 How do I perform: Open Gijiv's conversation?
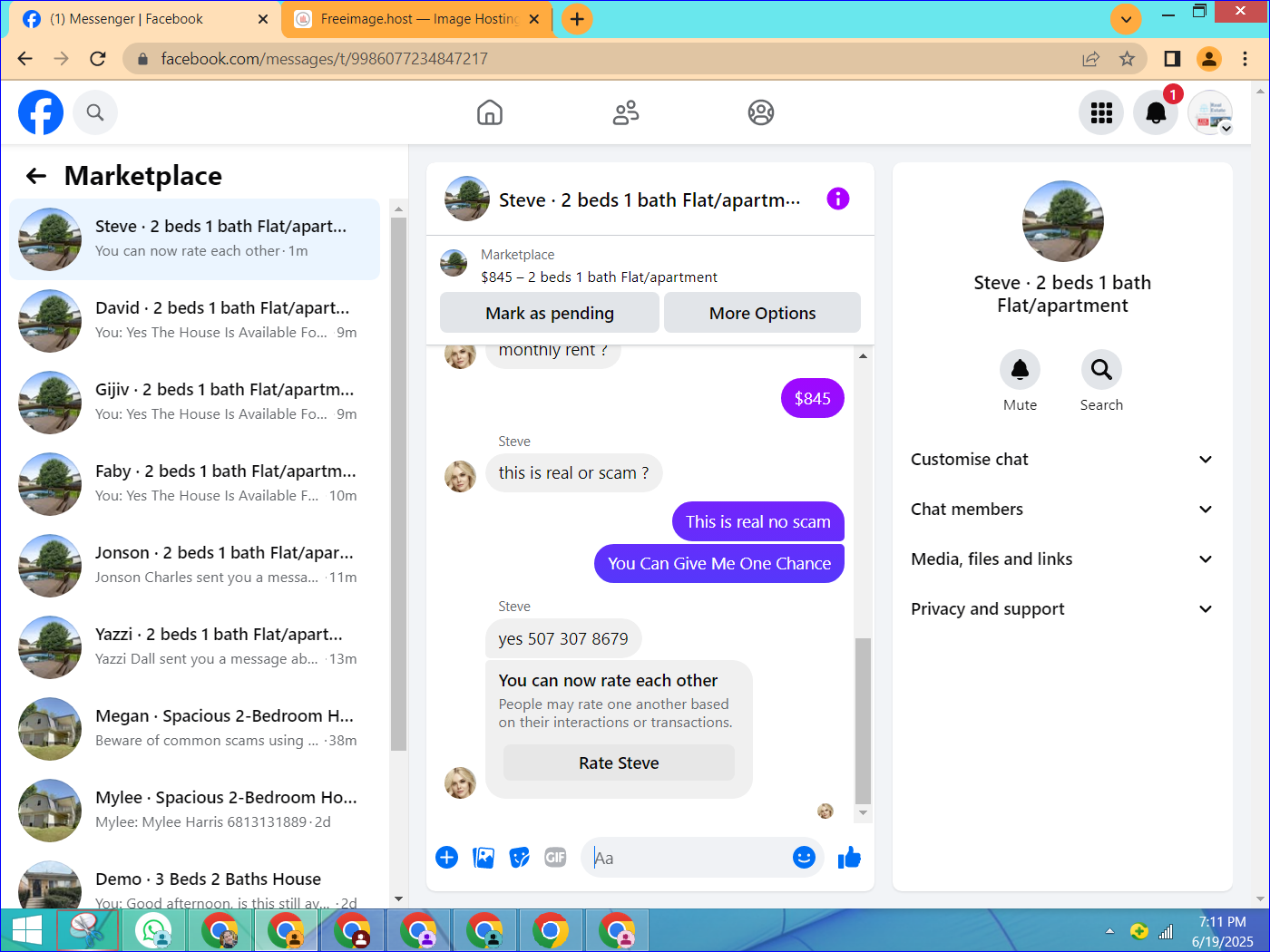pyautogui.click(x=194, y=403)
